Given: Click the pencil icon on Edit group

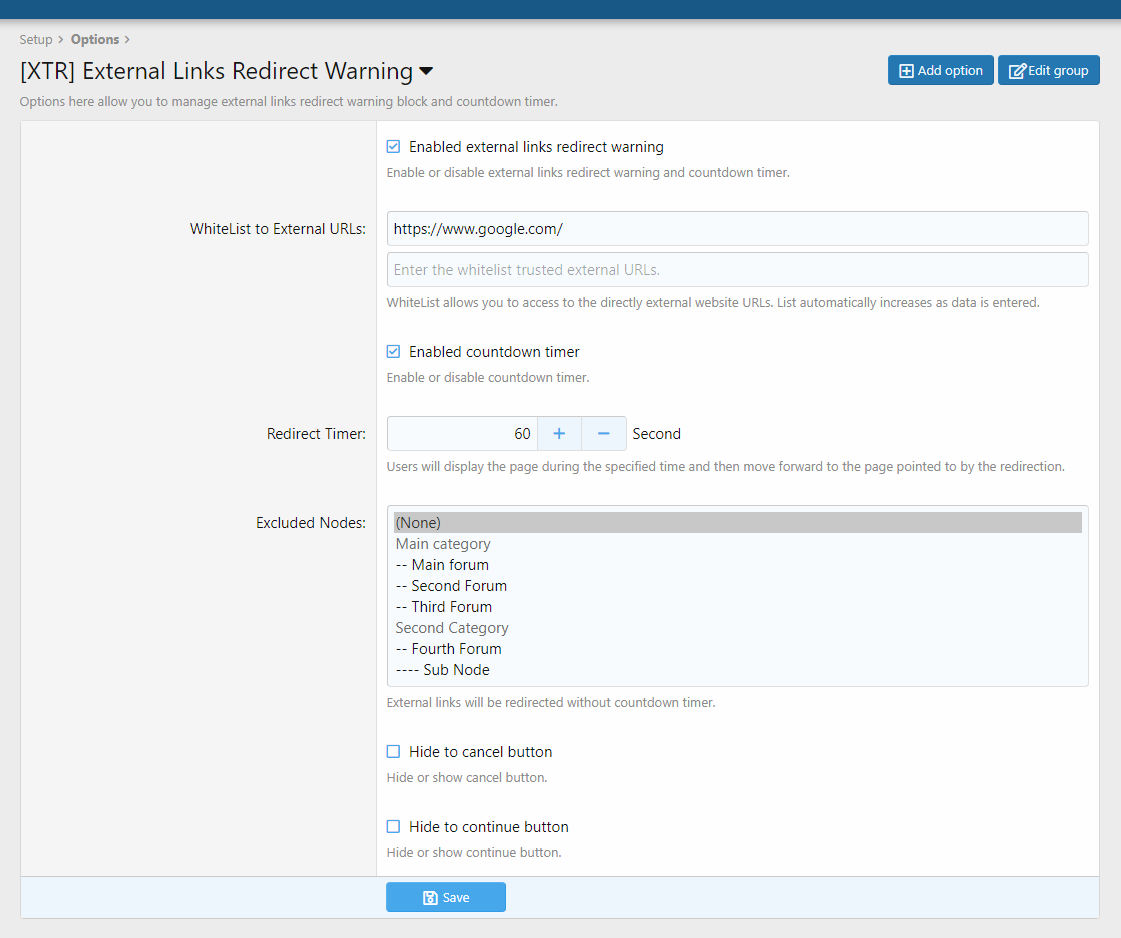Looking at the screenshot, I should 1017,71.
